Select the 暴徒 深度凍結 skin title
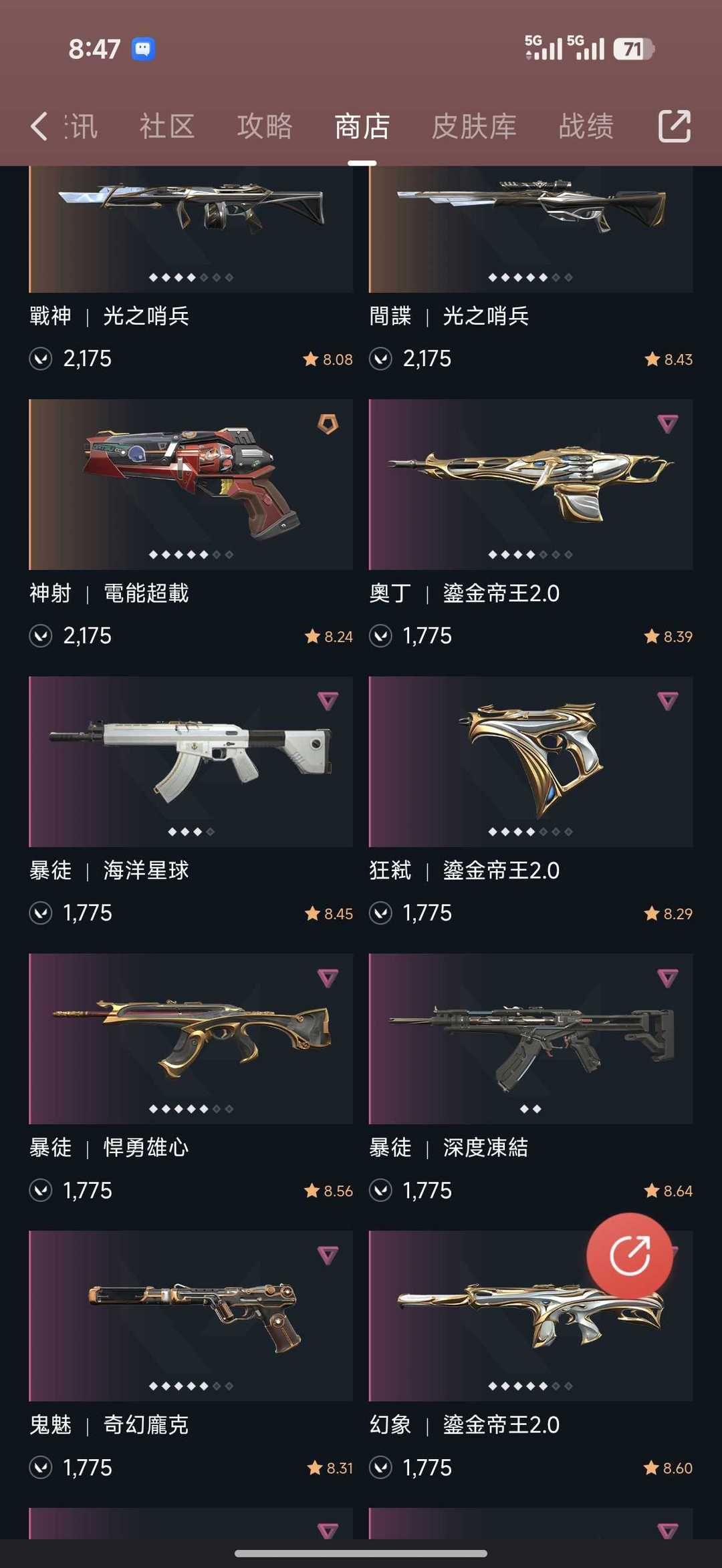 pos(449,1148)
